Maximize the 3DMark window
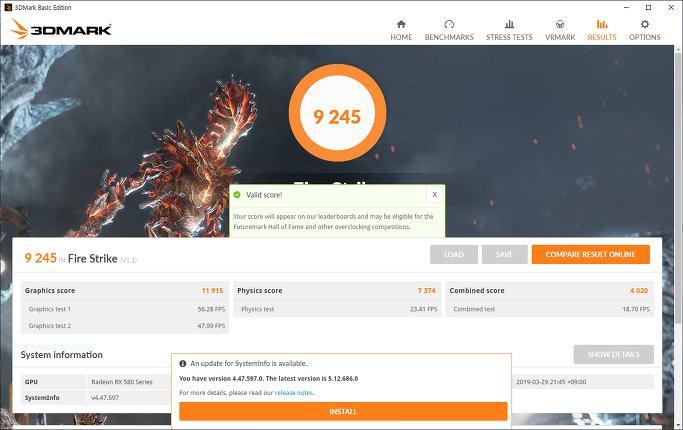Image resolution: width=683 pixels, height=430 pixels. pos(649,7)
